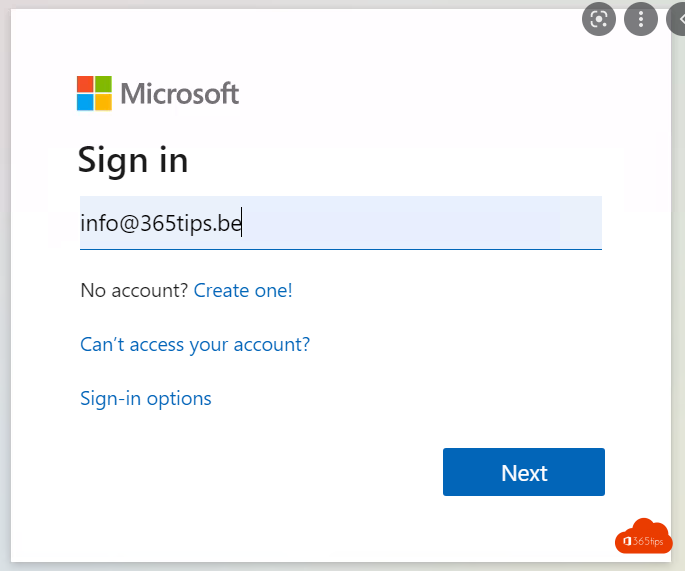Click the Office icon in 365tips badge
The height and width of the screenshot is (571, 685).
pos(627,541)
